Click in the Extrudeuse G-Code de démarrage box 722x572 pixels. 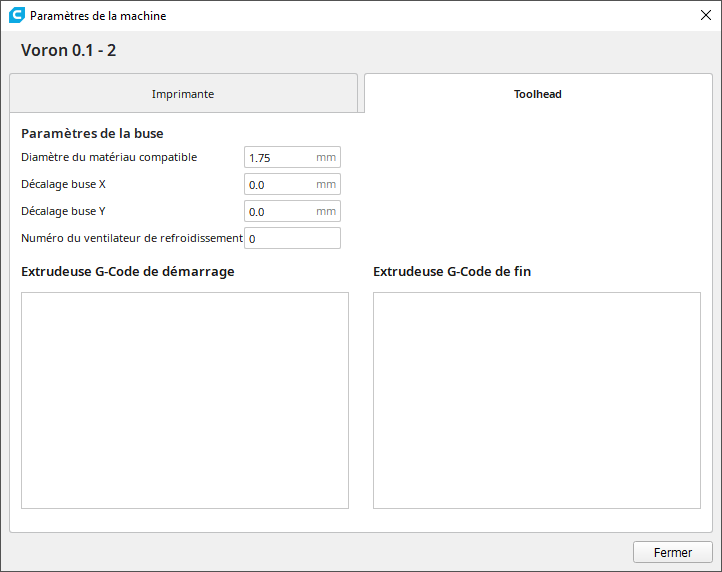185,400
